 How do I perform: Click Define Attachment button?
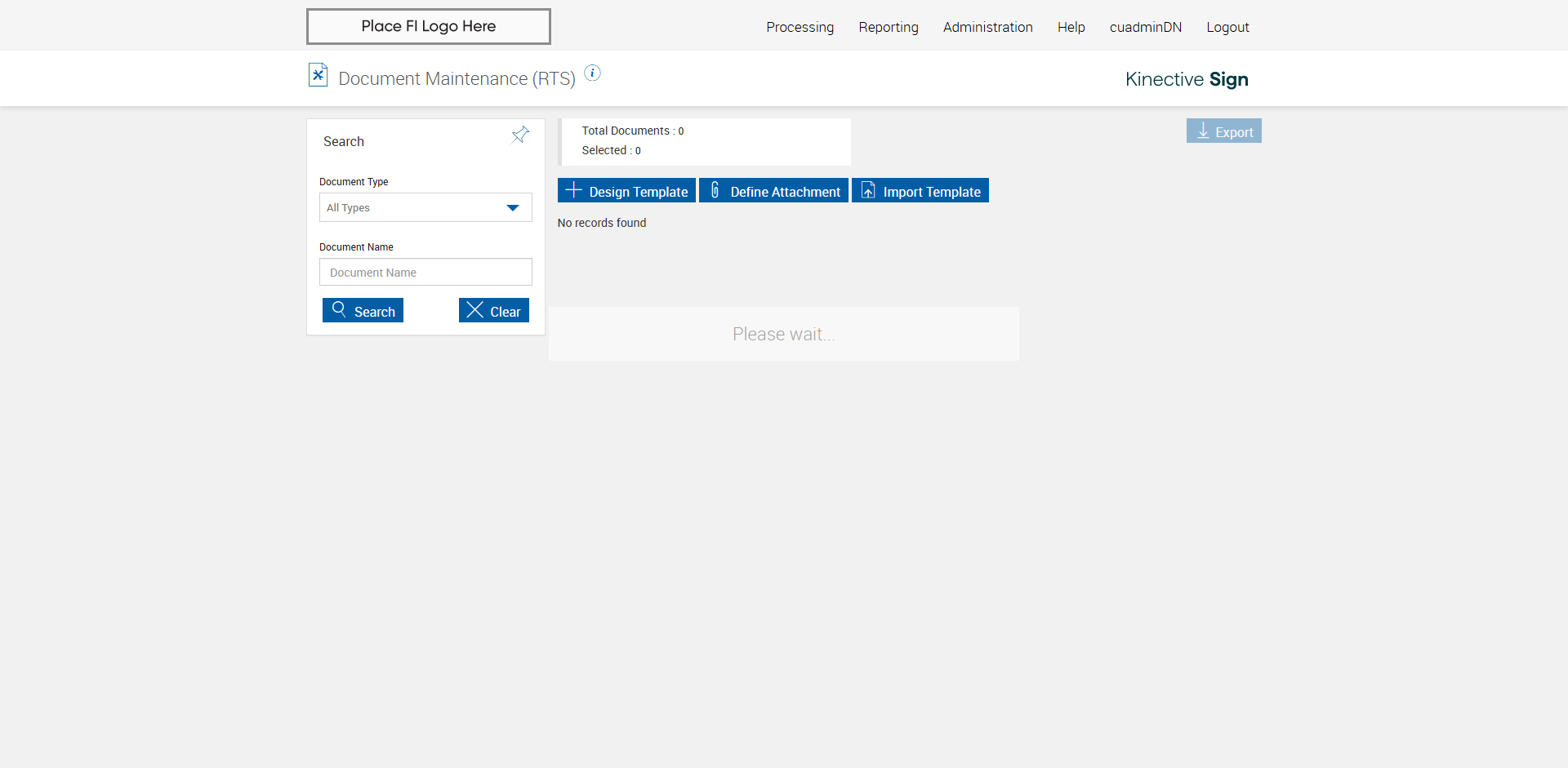pyautogui.click(x=773, y=190)
